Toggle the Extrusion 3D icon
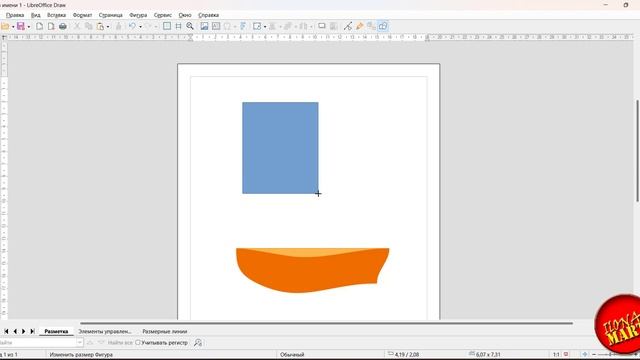Viewport: 640px width, 360px height. point(371,27)
